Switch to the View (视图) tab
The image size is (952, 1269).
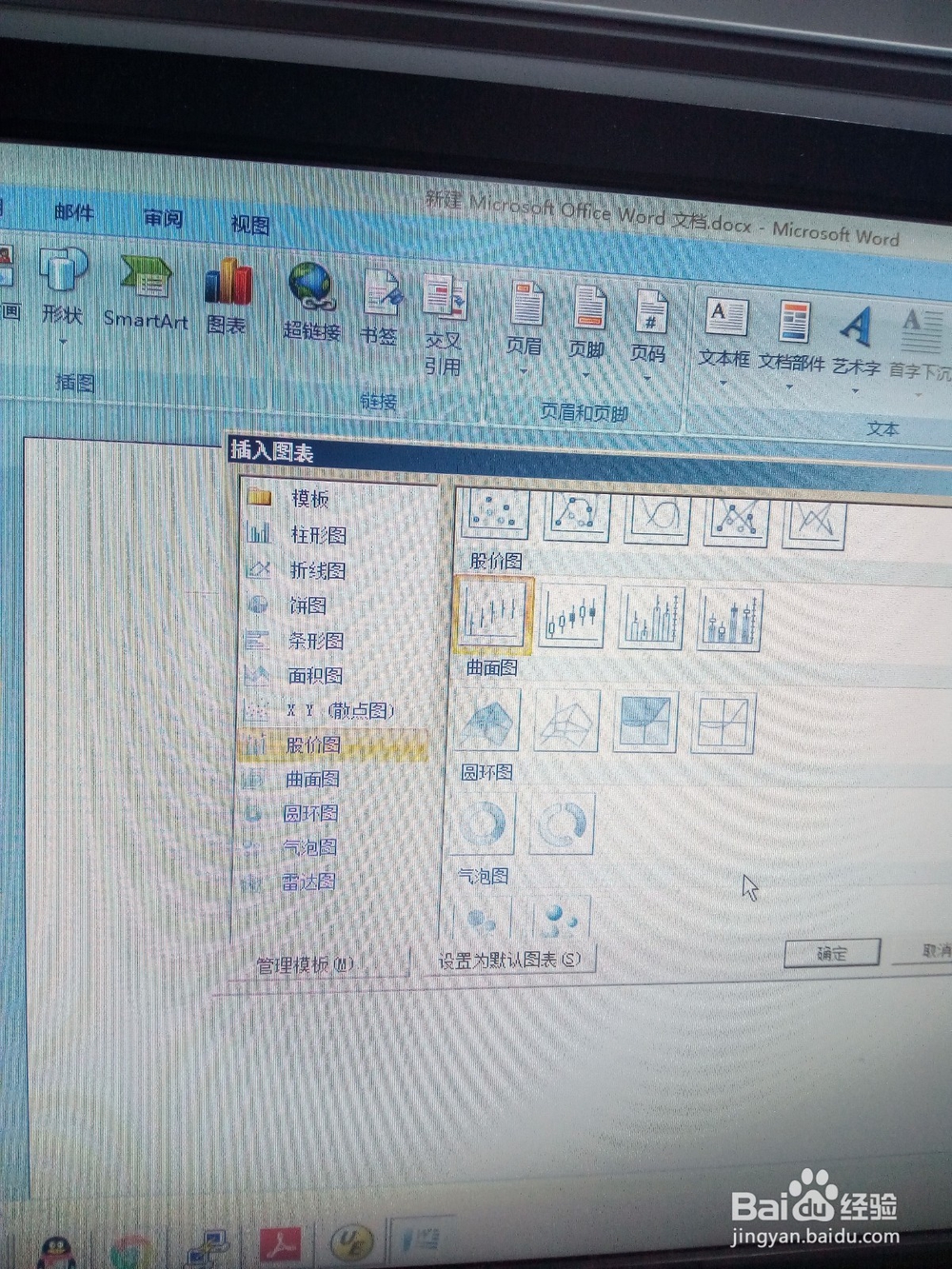[x=249, y=225]
